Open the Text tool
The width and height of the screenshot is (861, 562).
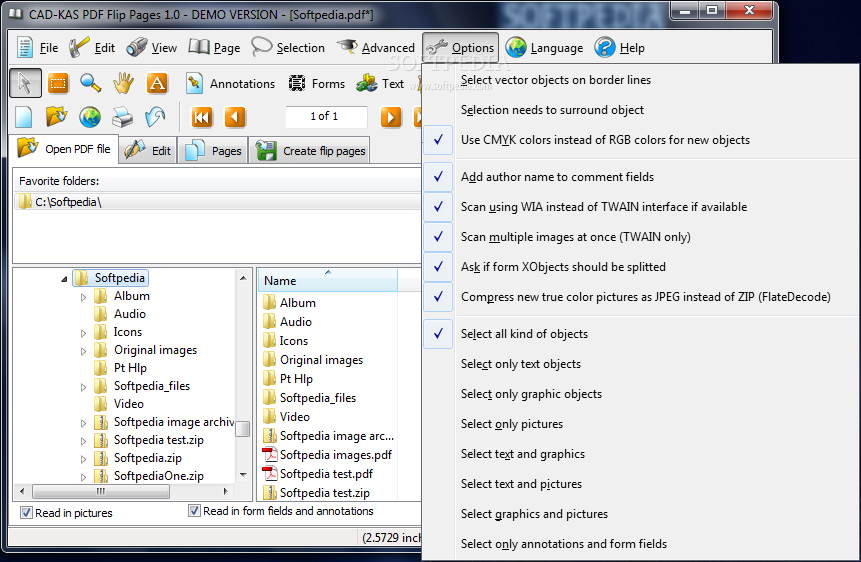click(x=380, y=84)
